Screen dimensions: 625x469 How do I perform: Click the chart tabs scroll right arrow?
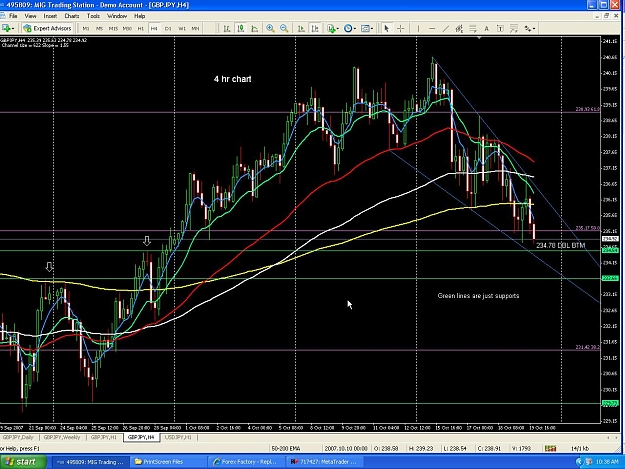(617, 438)
